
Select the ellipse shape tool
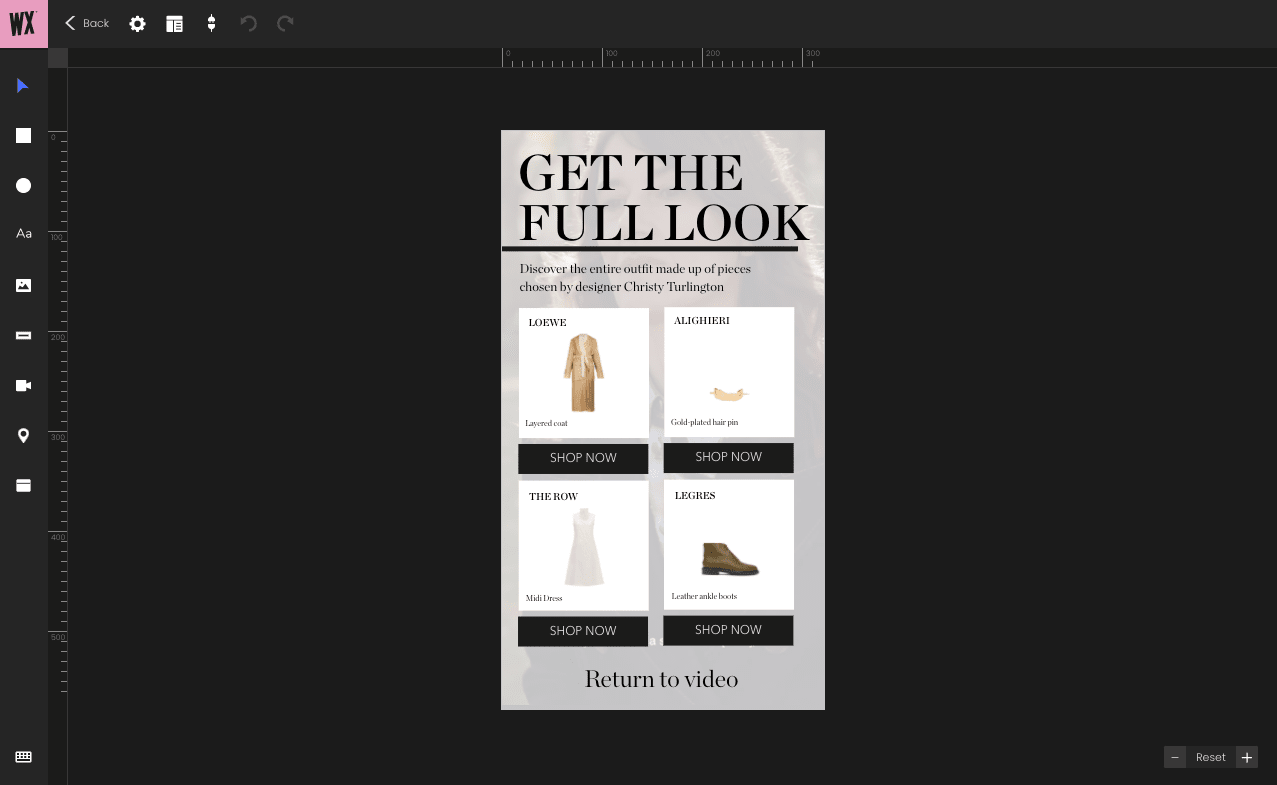[24, 186]
